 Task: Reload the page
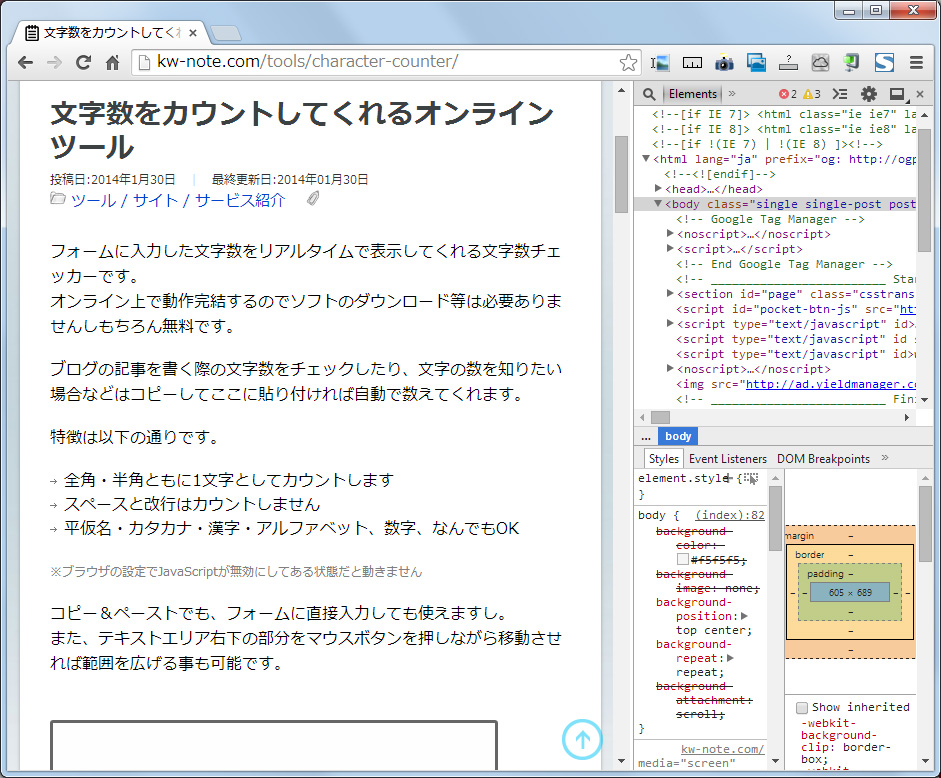[x=84, y=63]
